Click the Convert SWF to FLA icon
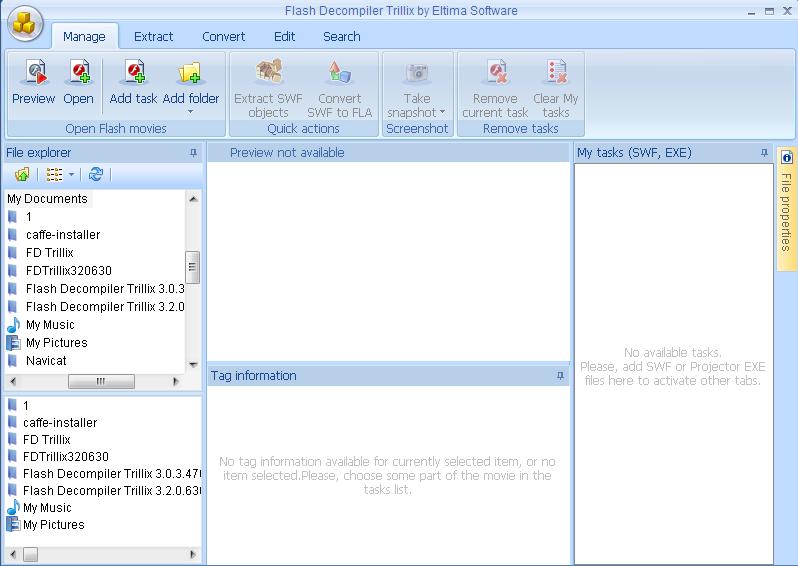 click(x=339, y=72)
